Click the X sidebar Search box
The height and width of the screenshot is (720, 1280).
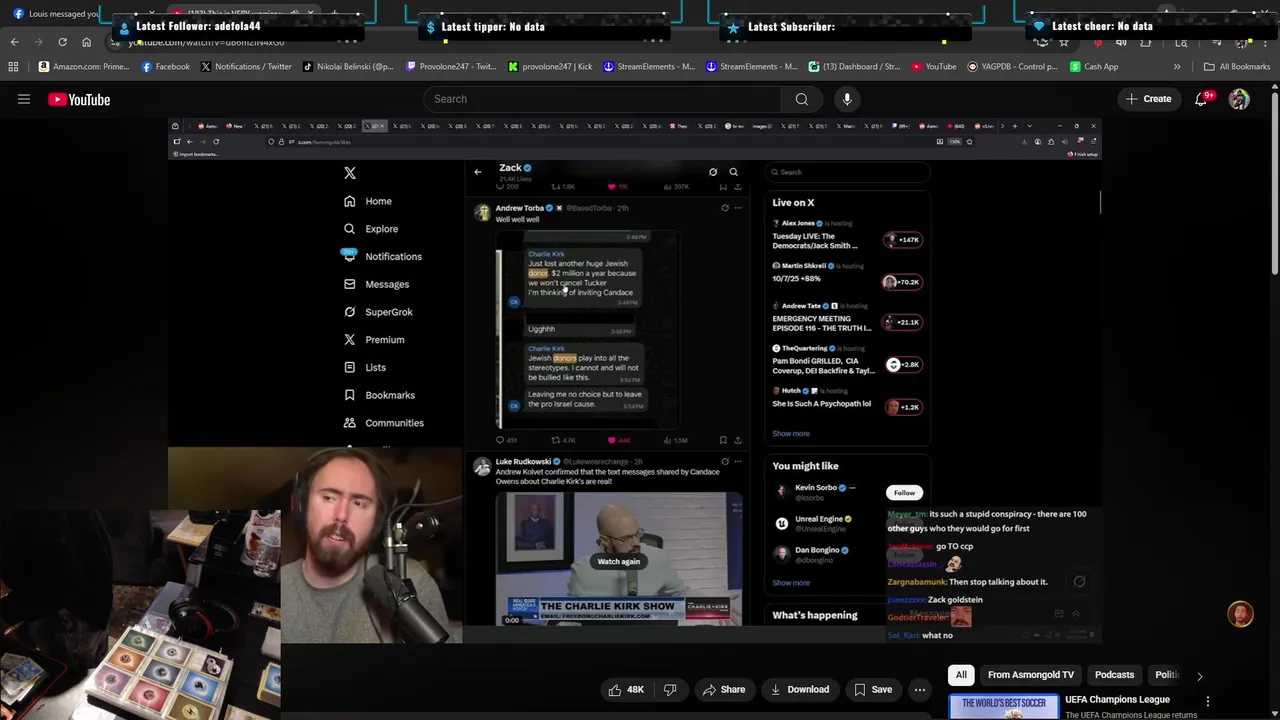[x=848, y=172]
